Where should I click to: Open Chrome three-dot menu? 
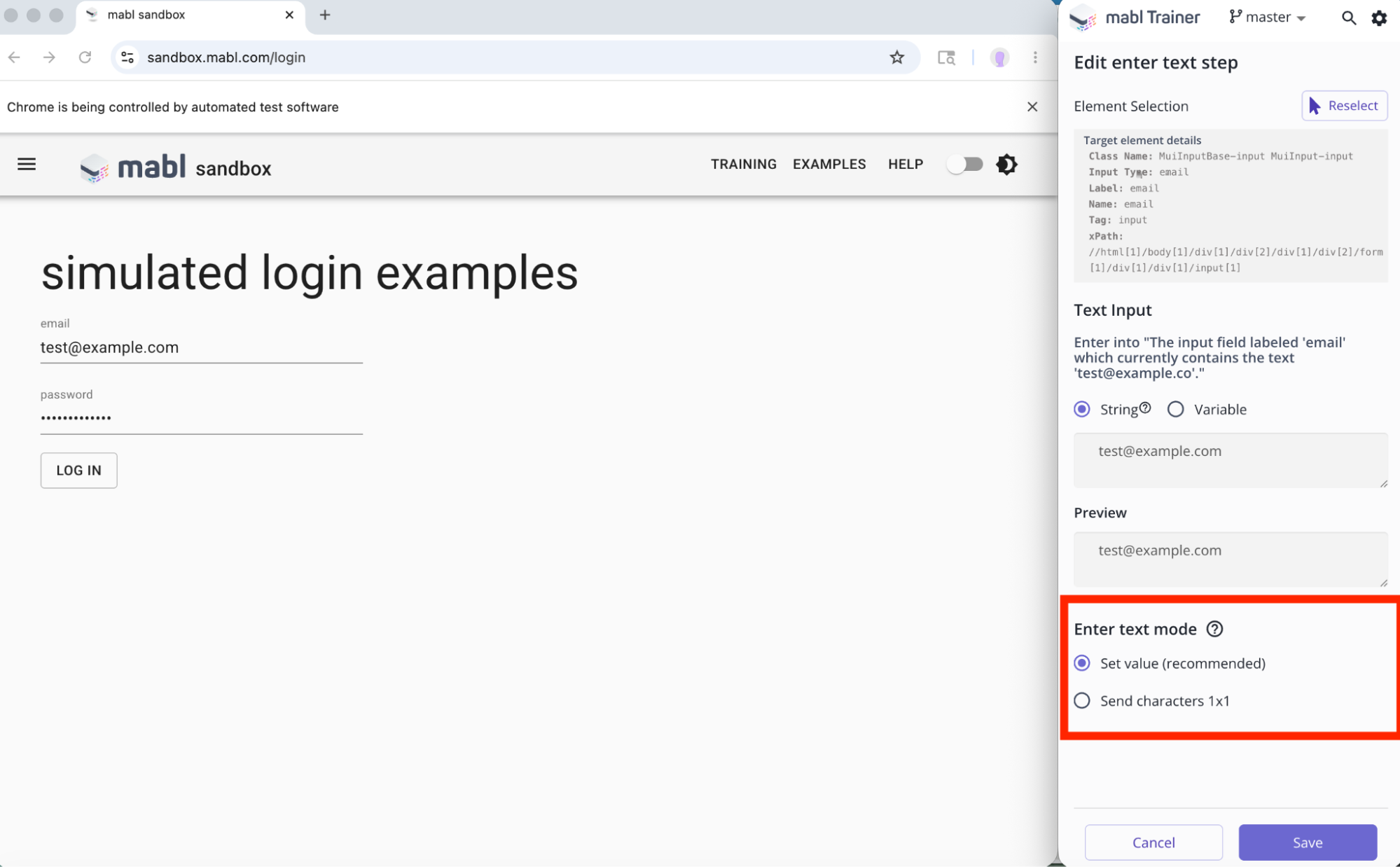(x=1035, y=57)
